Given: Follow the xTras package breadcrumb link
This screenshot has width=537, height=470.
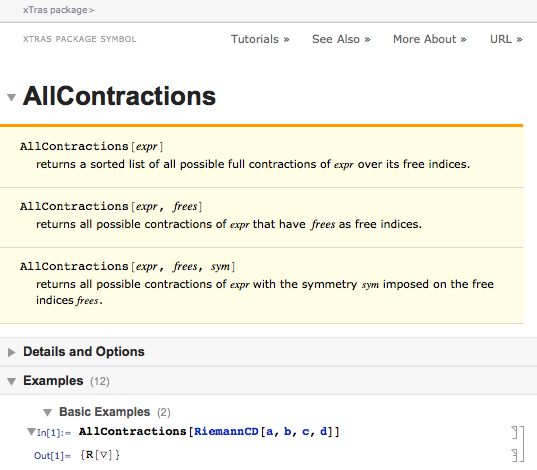Looking at the screenshot, I should coord(58,10).
